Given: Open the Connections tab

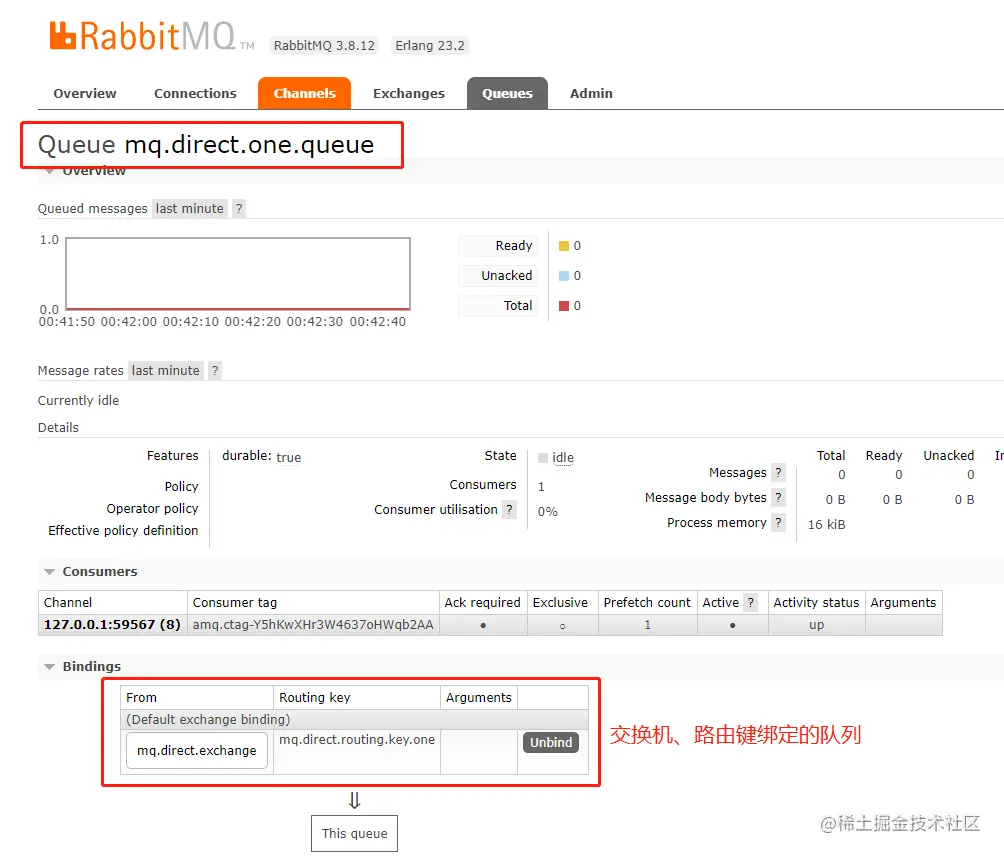Looking at the screenshot, I should [x=195, y=94].
